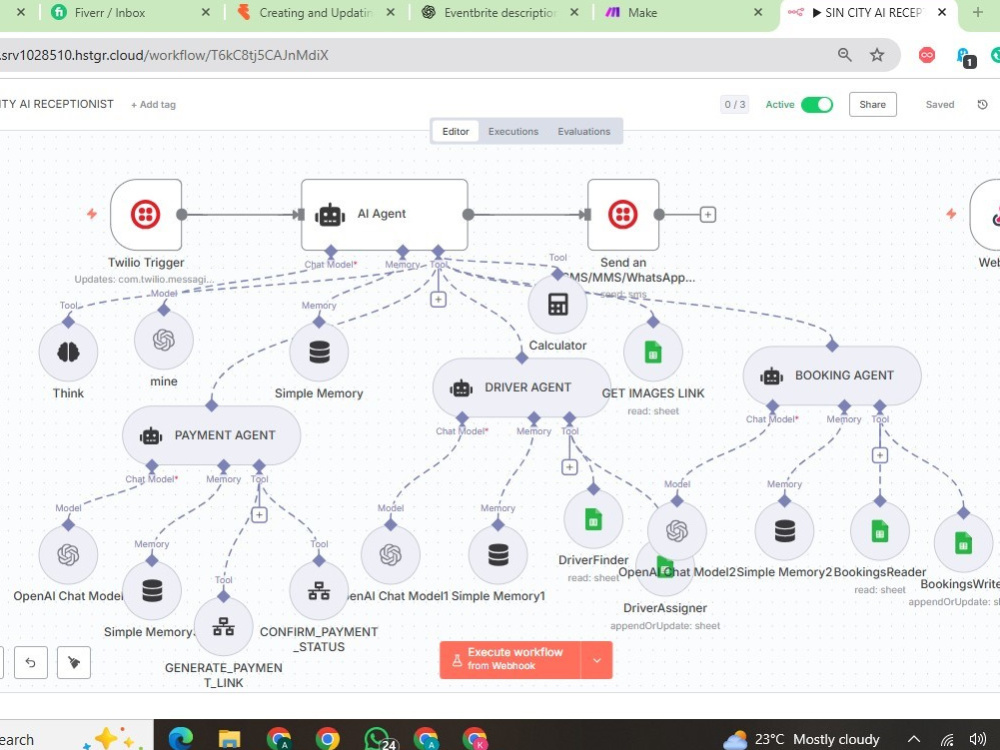Add node after Send SMS plus button
The height and width of the screenshot is (750, 1000).
(707, 215)
